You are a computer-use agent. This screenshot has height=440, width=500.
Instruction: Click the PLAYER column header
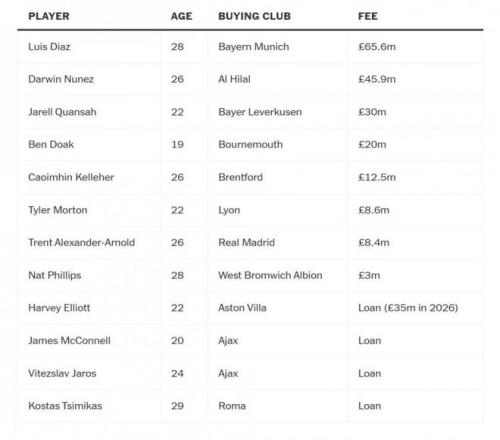point(49,16)
